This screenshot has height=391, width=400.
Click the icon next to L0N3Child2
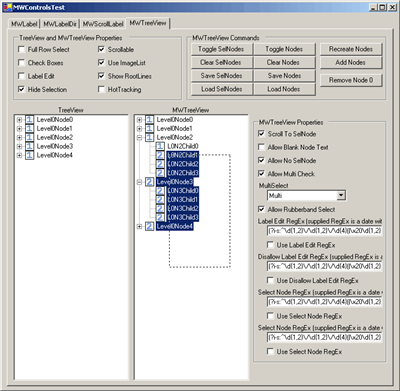[160, 208]
